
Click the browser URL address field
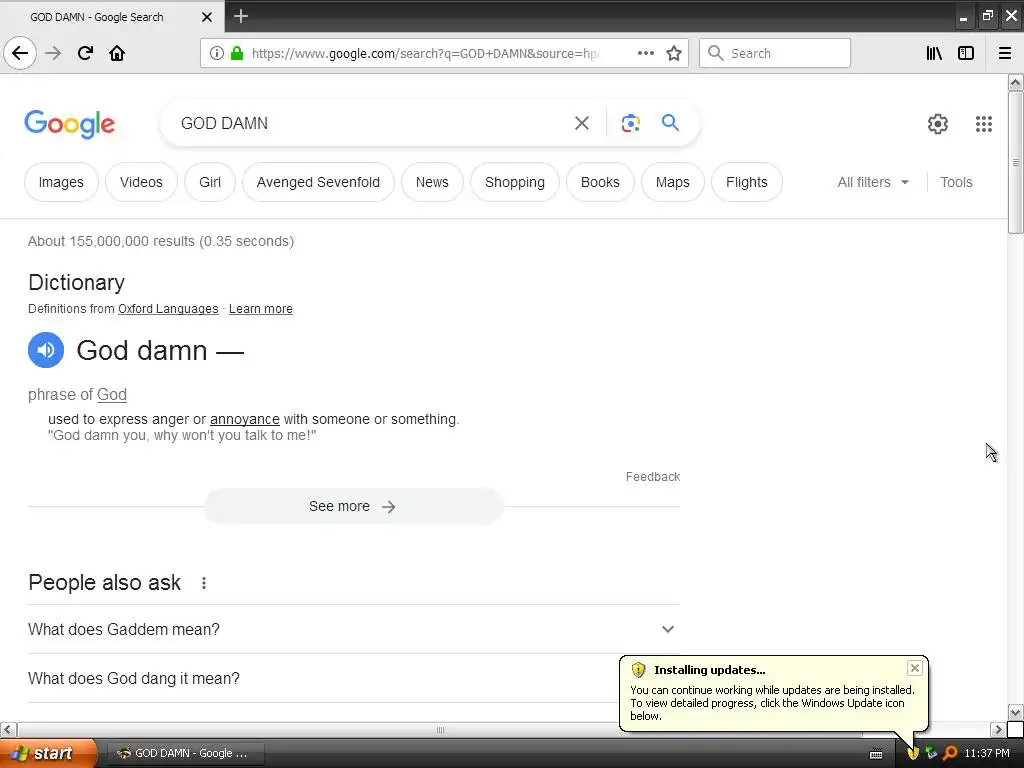coord(424,53)
